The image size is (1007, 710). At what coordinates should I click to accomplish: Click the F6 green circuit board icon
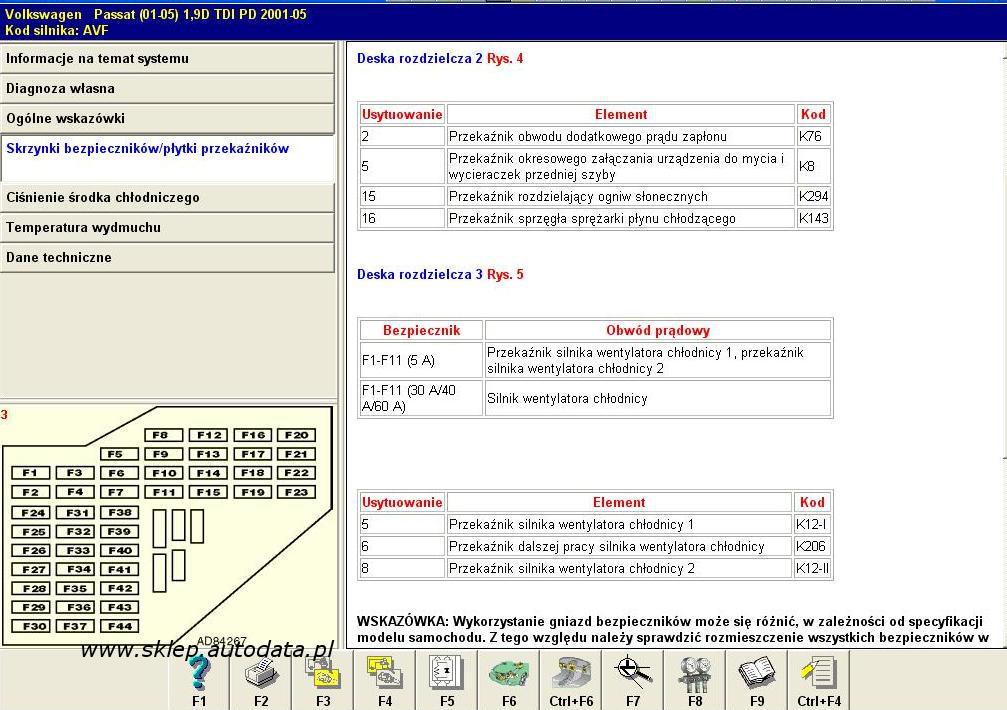click(508, 676)
